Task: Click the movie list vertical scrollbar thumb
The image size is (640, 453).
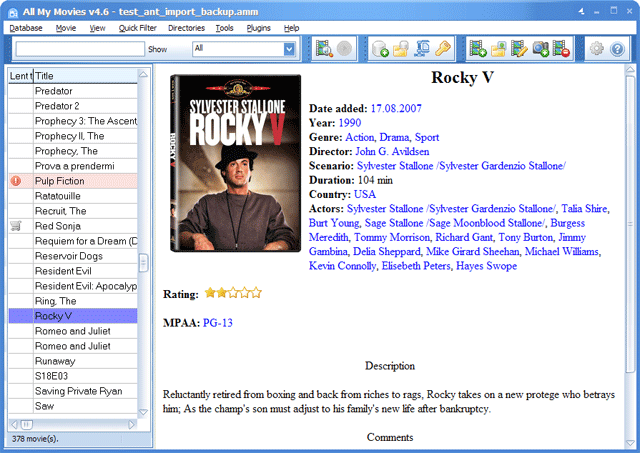Action: [143, 263]
